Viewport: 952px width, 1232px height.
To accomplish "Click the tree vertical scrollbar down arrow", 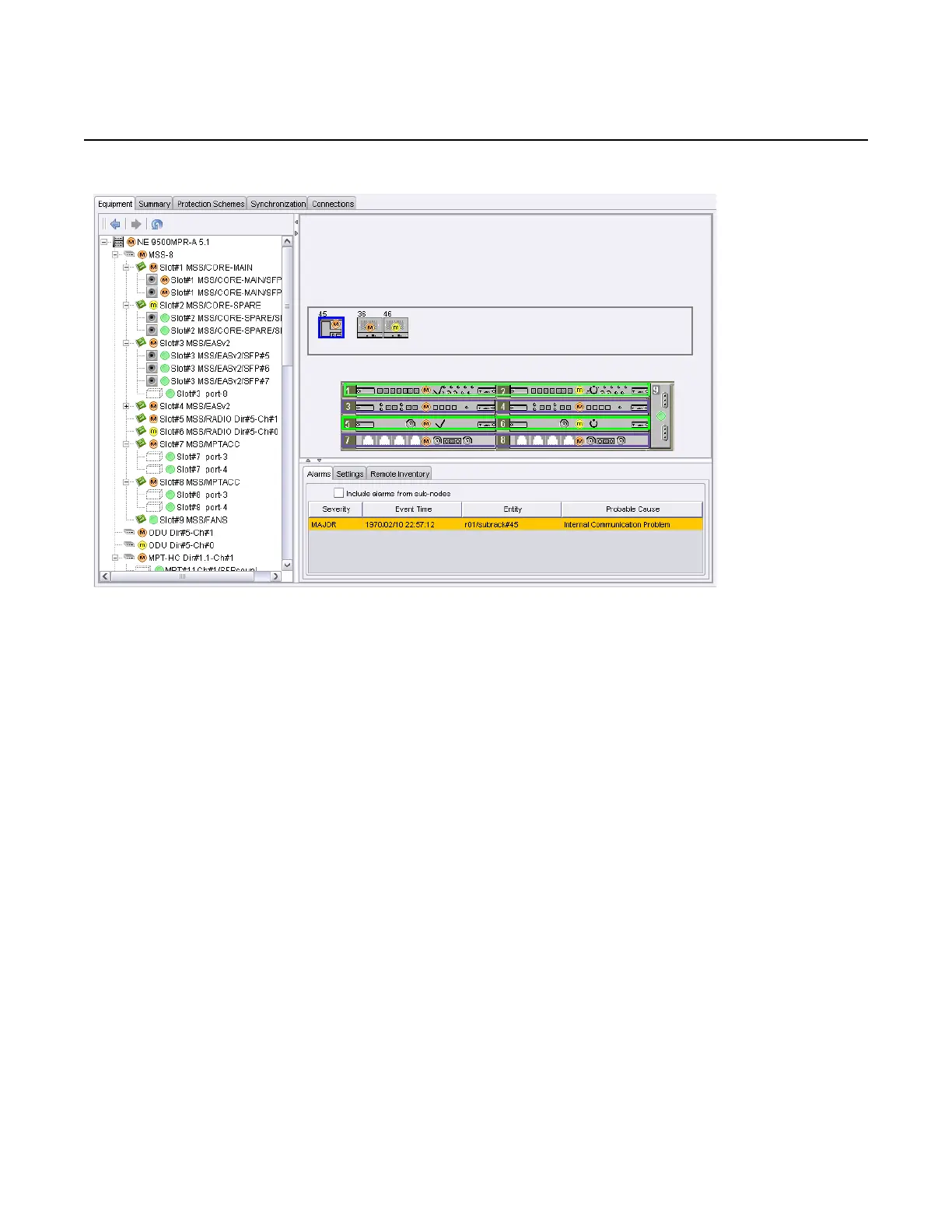I will point(287,565).
